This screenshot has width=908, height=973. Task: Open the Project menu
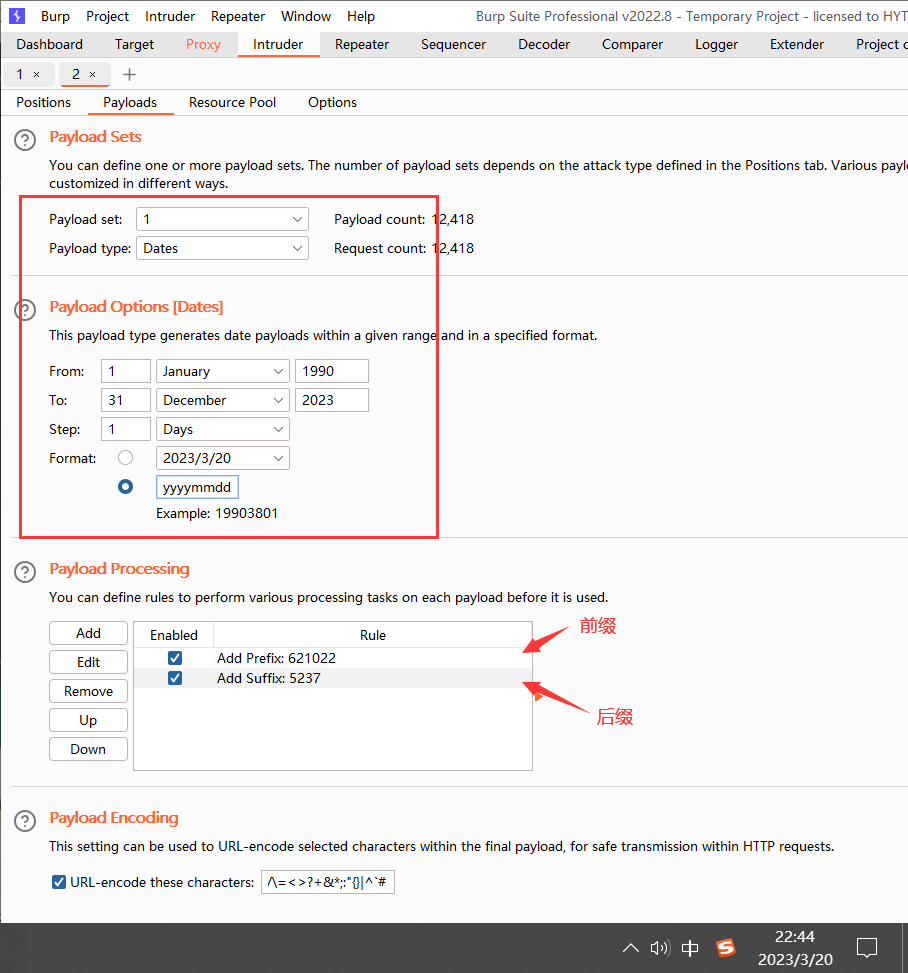tap(107, 16)
